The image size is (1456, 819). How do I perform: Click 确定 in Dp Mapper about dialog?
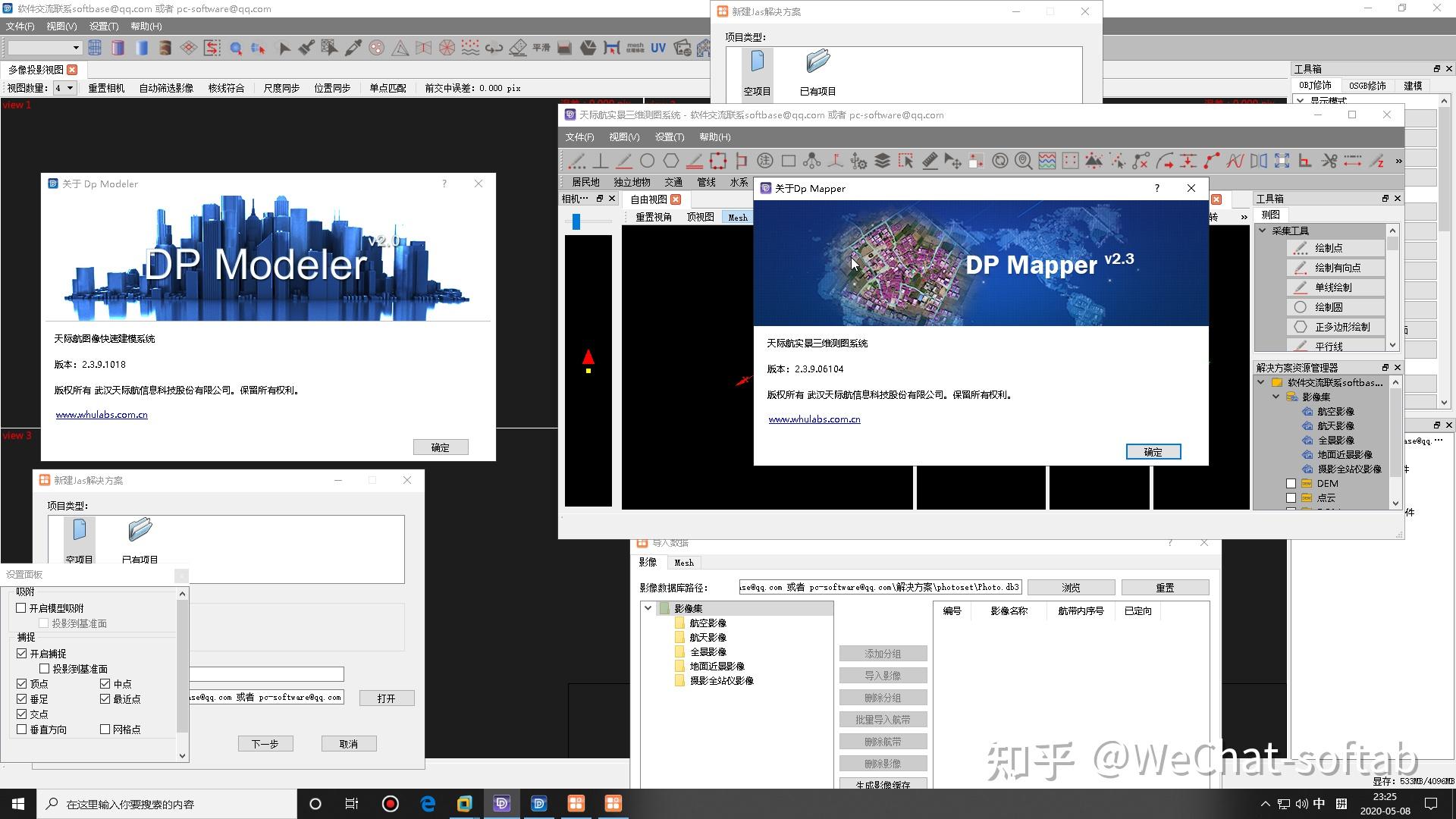(1153, 452)
